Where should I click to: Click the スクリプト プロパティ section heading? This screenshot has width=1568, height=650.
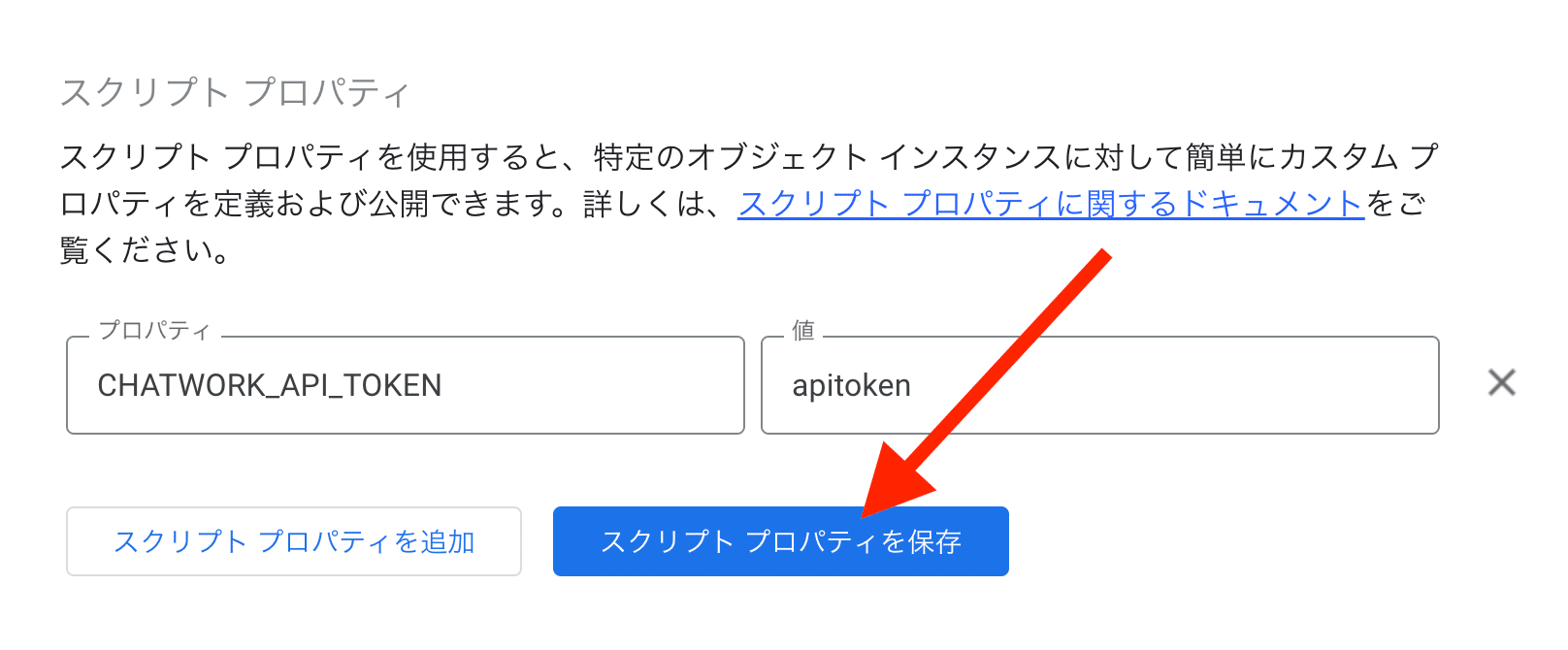pos(235,92)
